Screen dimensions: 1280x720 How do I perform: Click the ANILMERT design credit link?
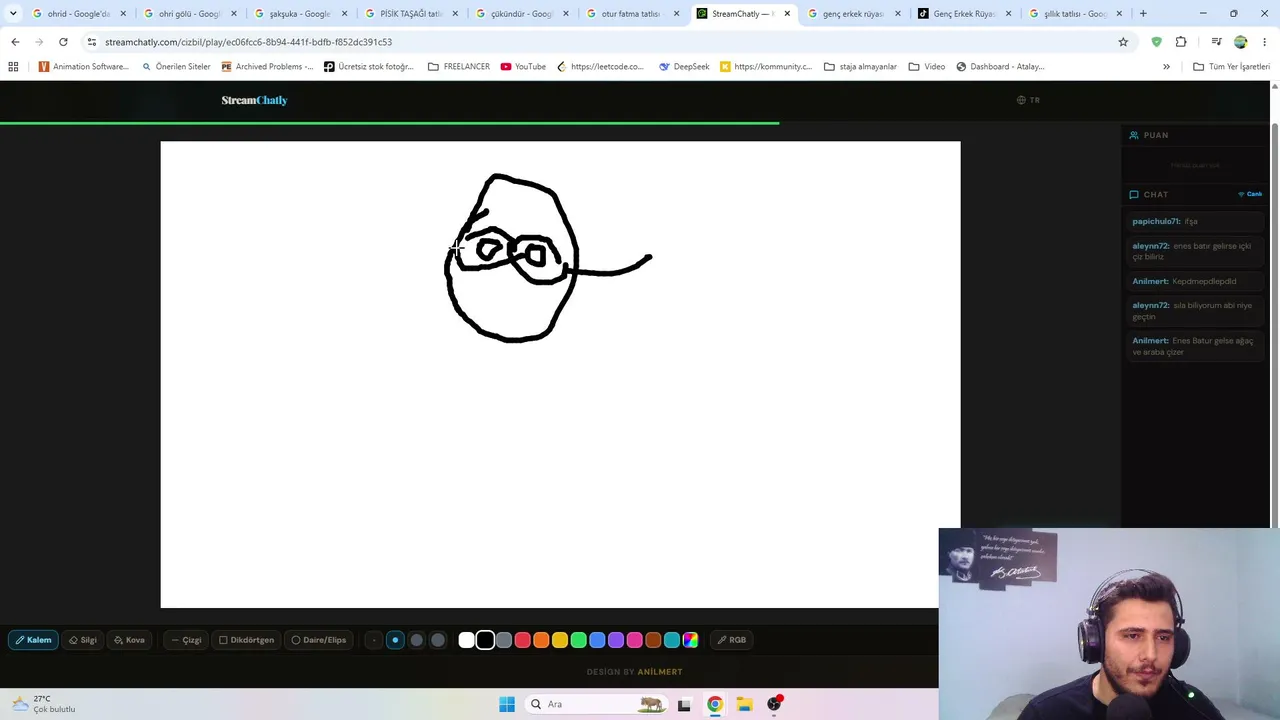pyautogui.click(x=660, y=672)
